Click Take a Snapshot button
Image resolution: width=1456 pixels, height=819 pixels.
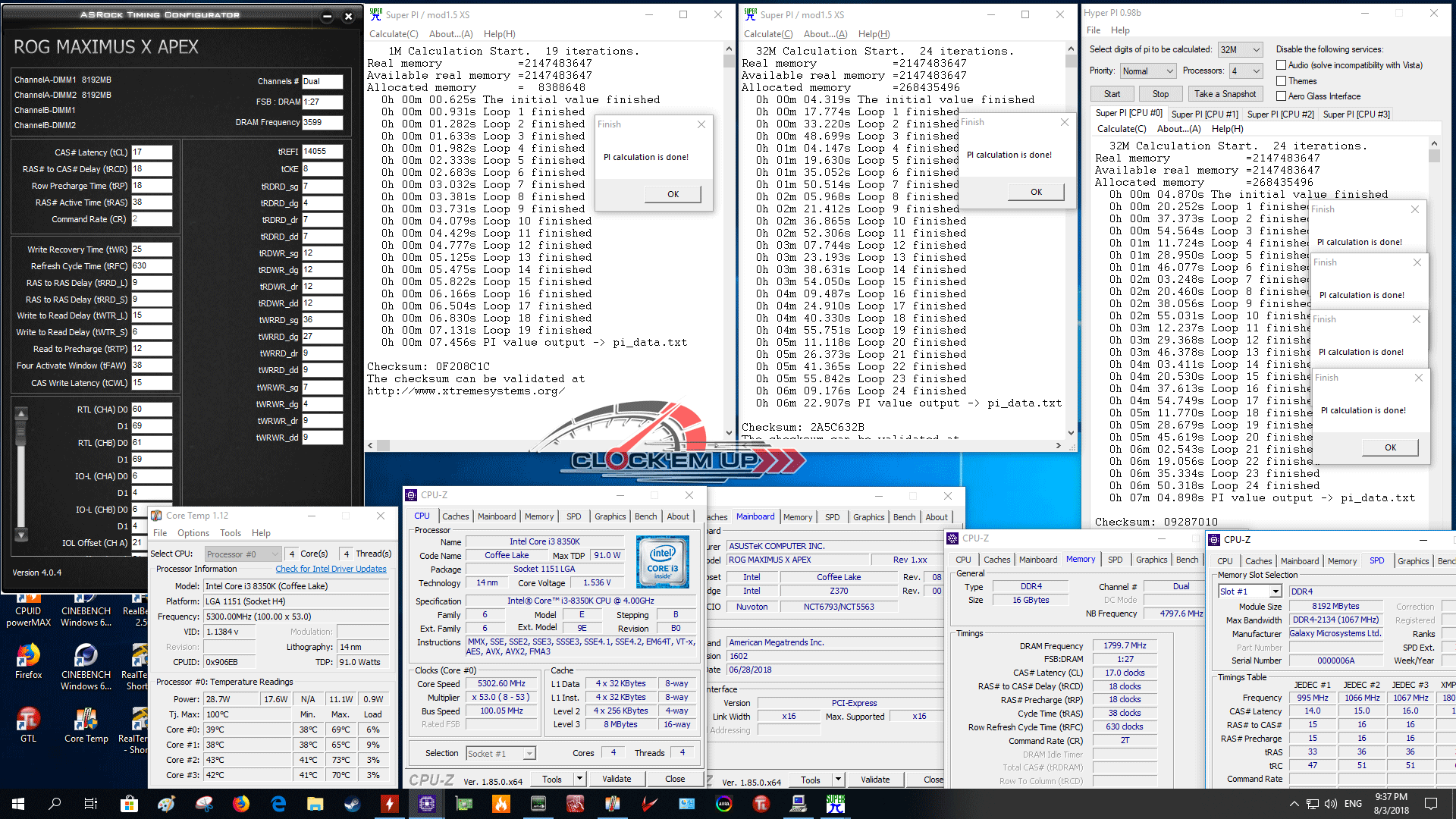[x=1225, y=94]
